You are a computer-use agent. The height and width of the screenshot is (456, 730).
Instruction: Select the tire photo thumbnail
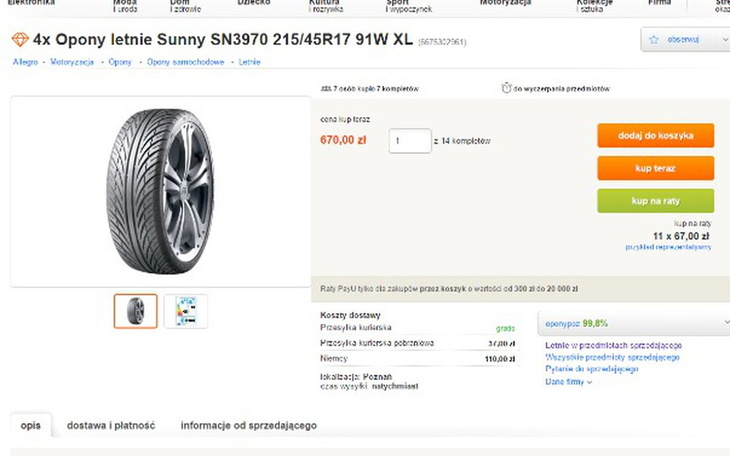tap(135, 311)
